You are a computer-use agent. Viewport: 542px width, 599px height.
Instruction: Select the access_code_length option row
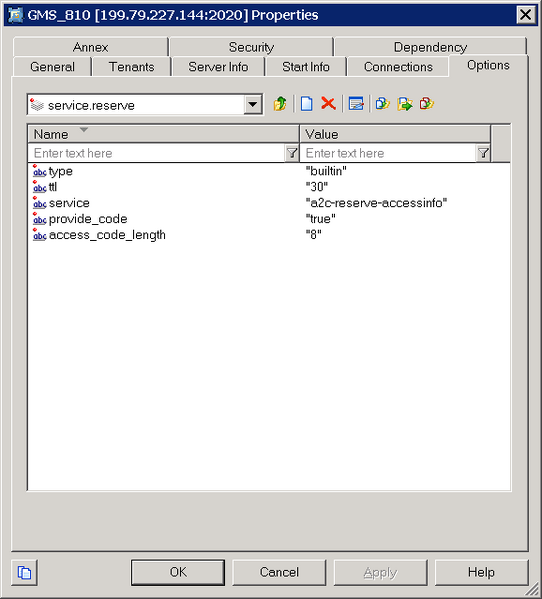click(269, 235)
